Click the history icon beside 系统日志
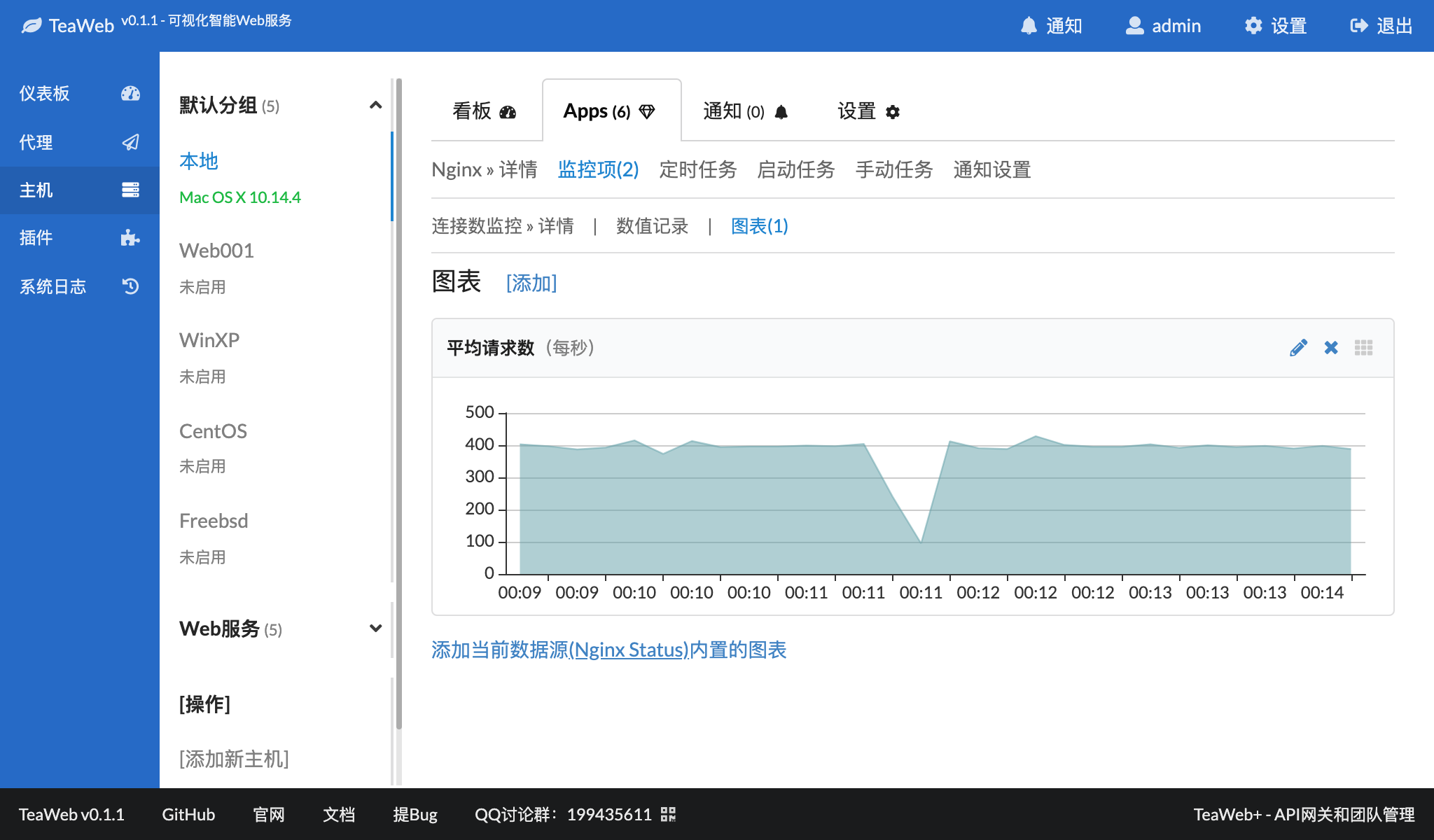This screenshot has height=840, width=1434. click(x=130, y=286)
